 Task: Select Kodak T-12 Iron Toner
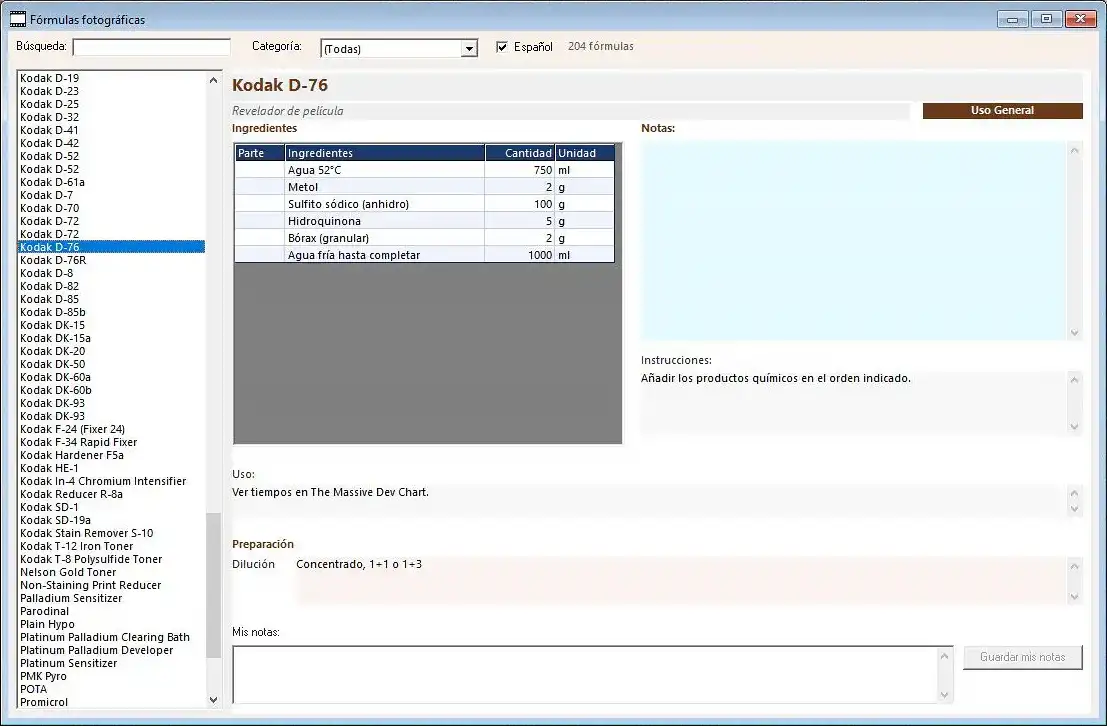coord(111,546)
